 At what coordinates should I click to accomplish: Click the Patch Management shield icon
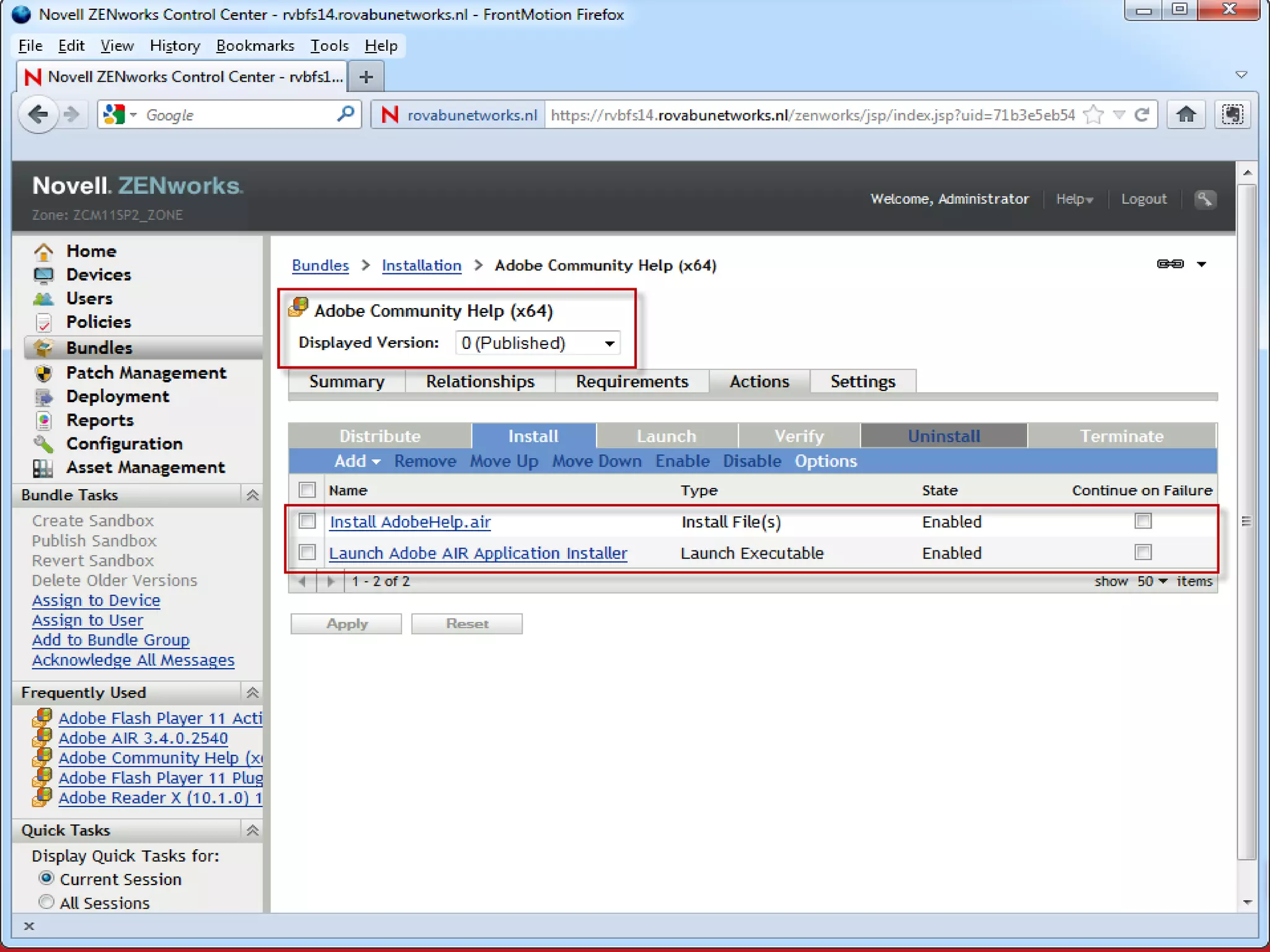point(43,373)
